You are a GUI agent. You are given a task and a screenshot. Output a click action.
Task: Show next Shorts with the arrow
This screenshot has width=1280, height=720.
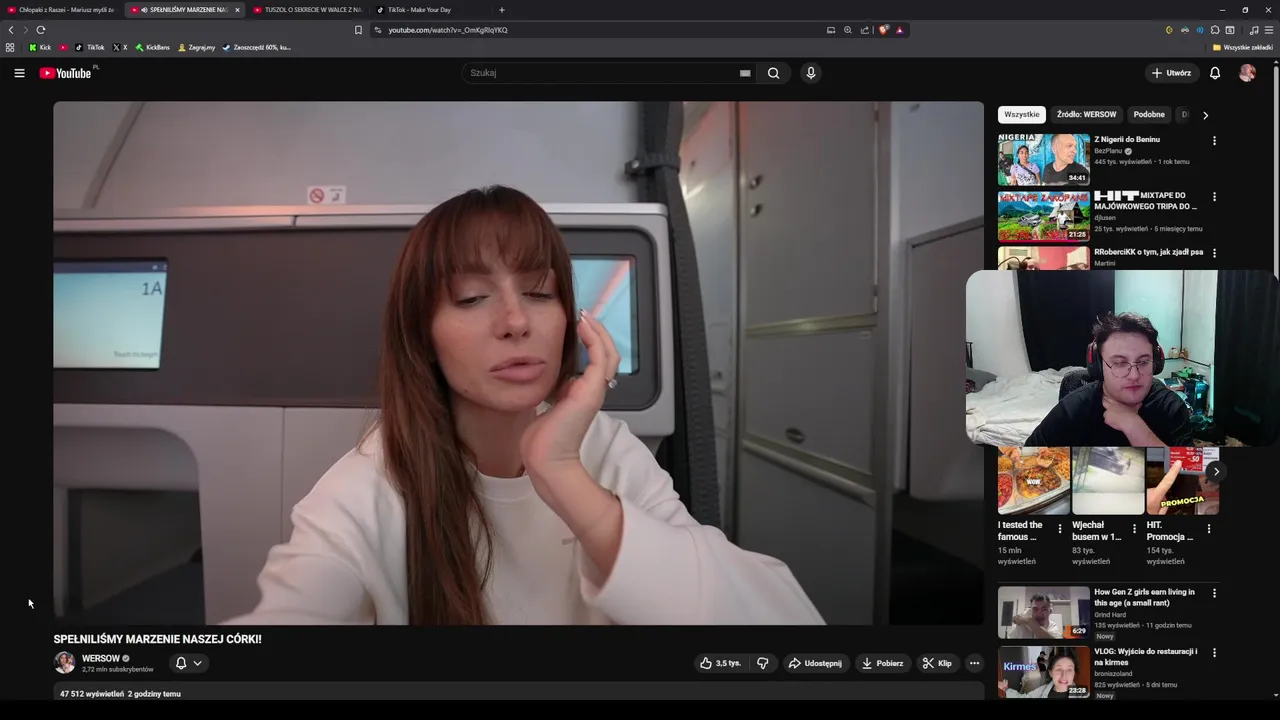[1215, 471]
